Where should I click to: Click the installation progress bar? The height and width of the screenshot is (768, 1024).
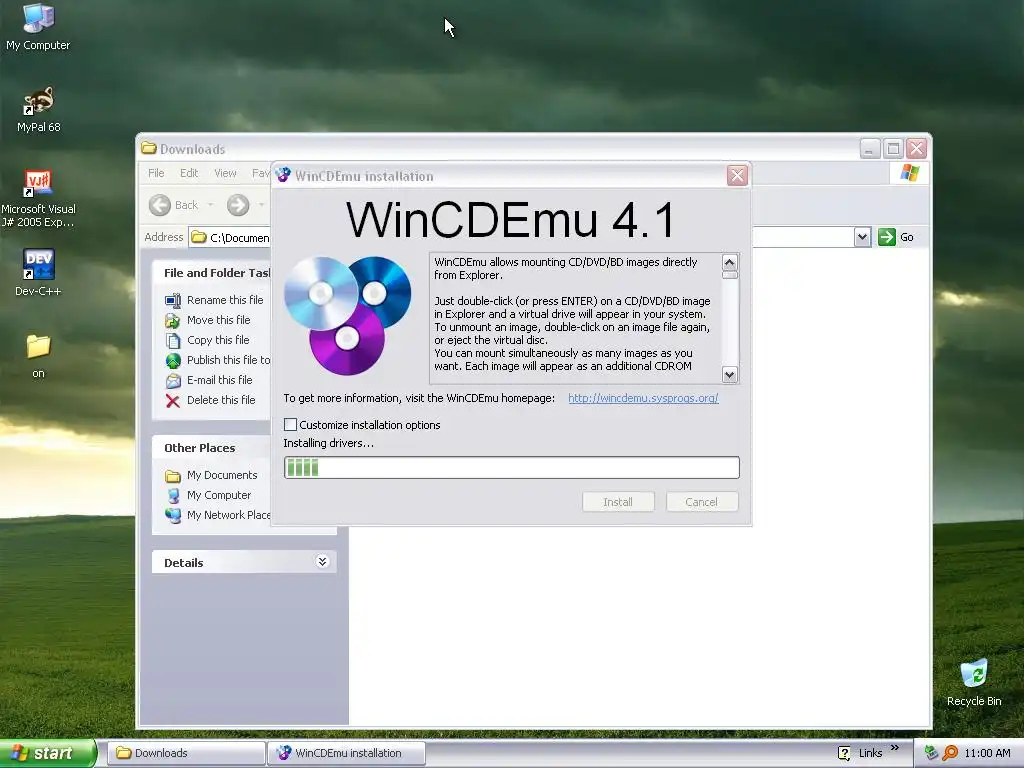[x=512, y=468]
